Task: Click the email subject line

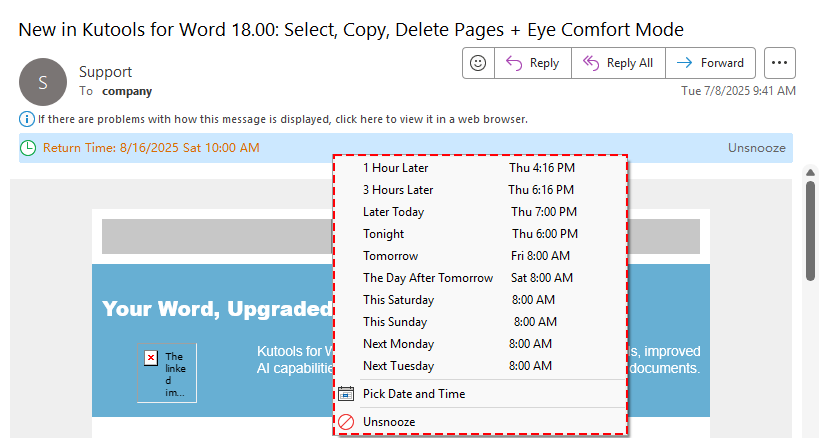Action: tap(351, 30)
